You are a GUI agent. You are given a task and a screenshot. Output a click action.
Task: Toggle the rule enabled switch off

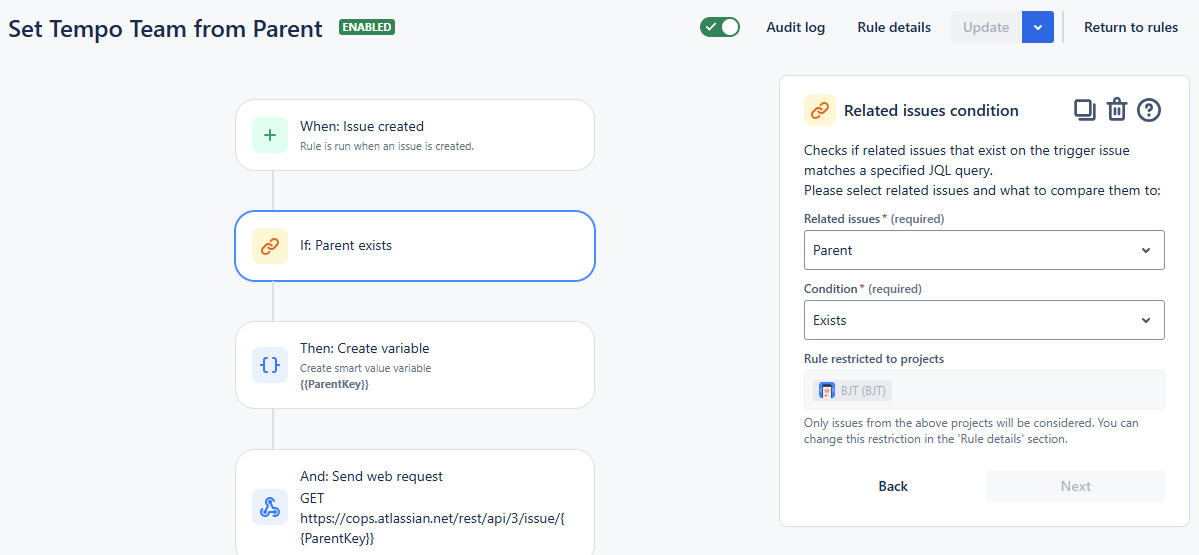[720, 27]
